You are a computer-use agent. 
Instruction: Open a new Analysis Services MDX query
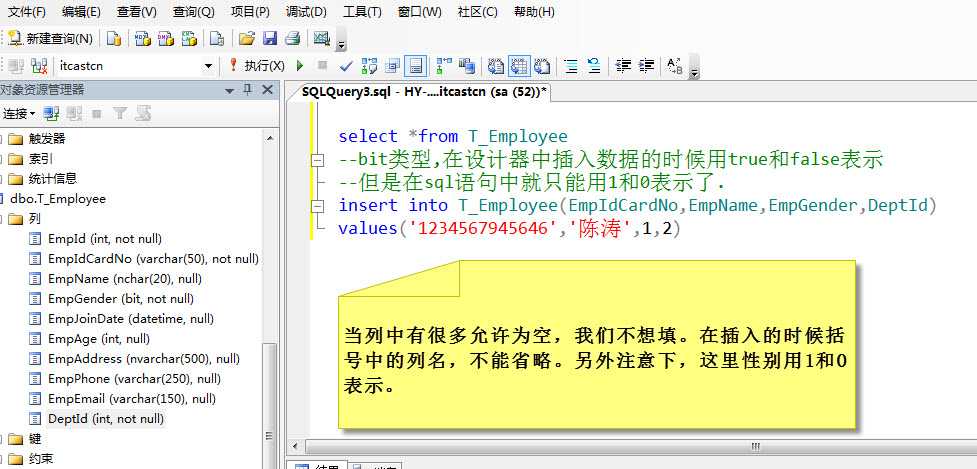click(x=143, y=39)
